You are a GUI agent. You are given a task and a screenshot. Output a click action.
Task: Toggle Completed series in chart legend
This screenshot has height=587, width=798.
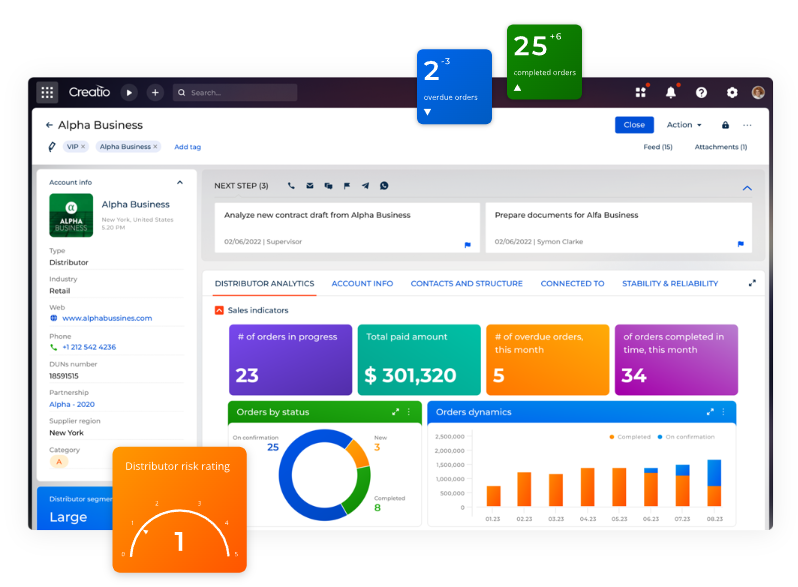pos(630,437)
